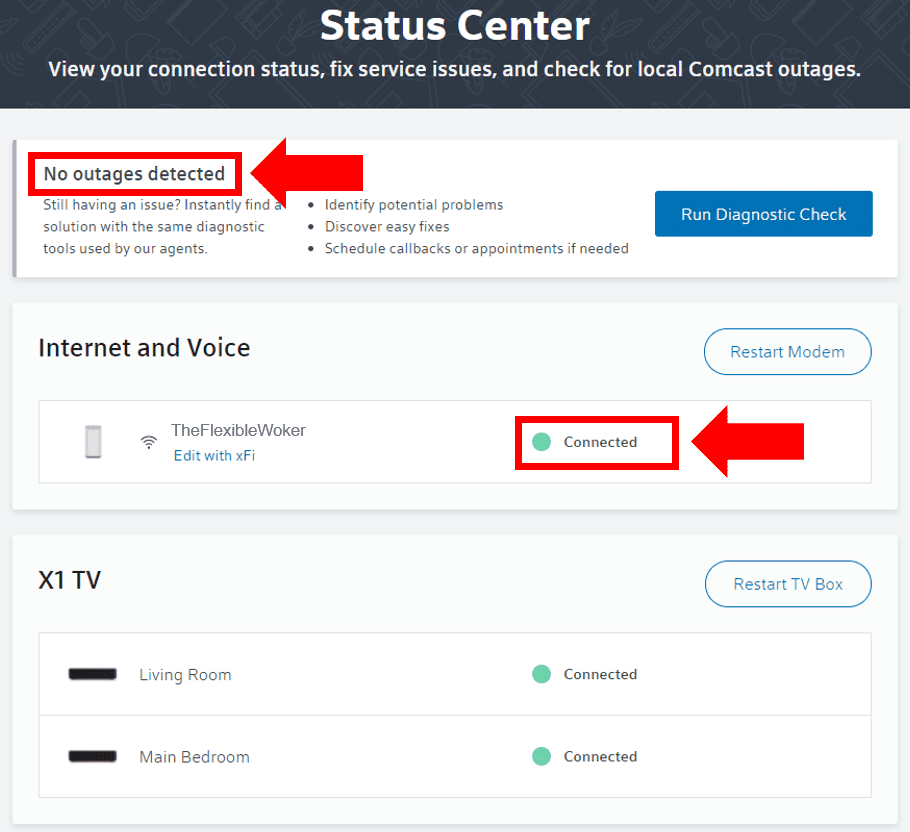The height and width of the screenshot is (832, 910).
Task: Click the green status dot for TheFlexibleWoker
Action: (541, 442)
